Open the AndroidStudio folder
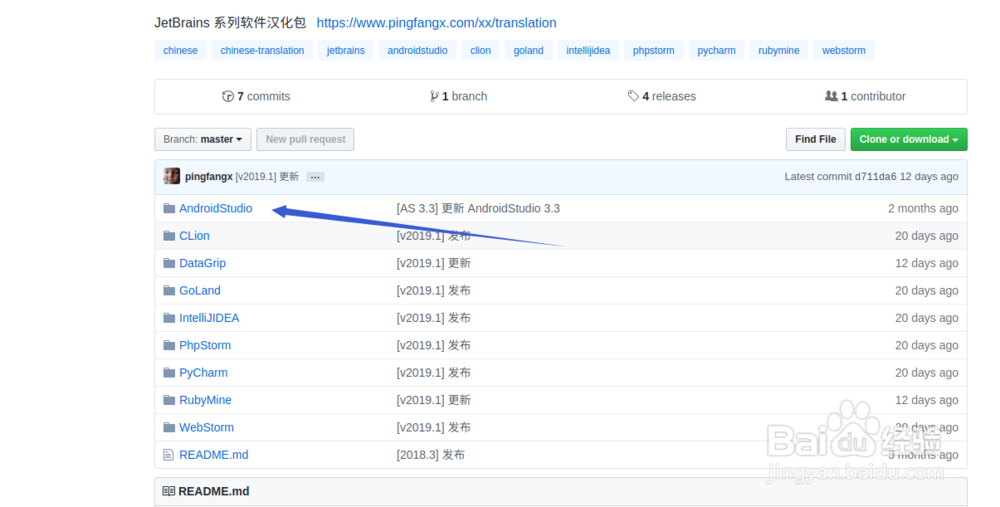1000x507 pixels. 216,209
